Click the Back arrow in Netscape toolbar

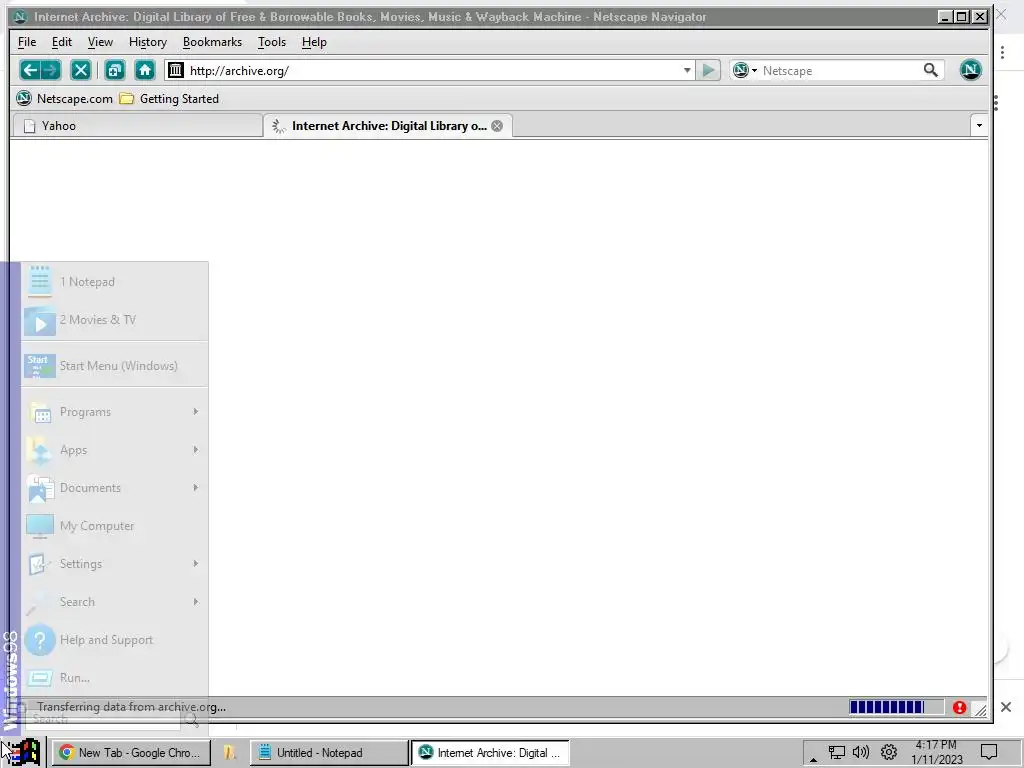click(x=30, y=70)
